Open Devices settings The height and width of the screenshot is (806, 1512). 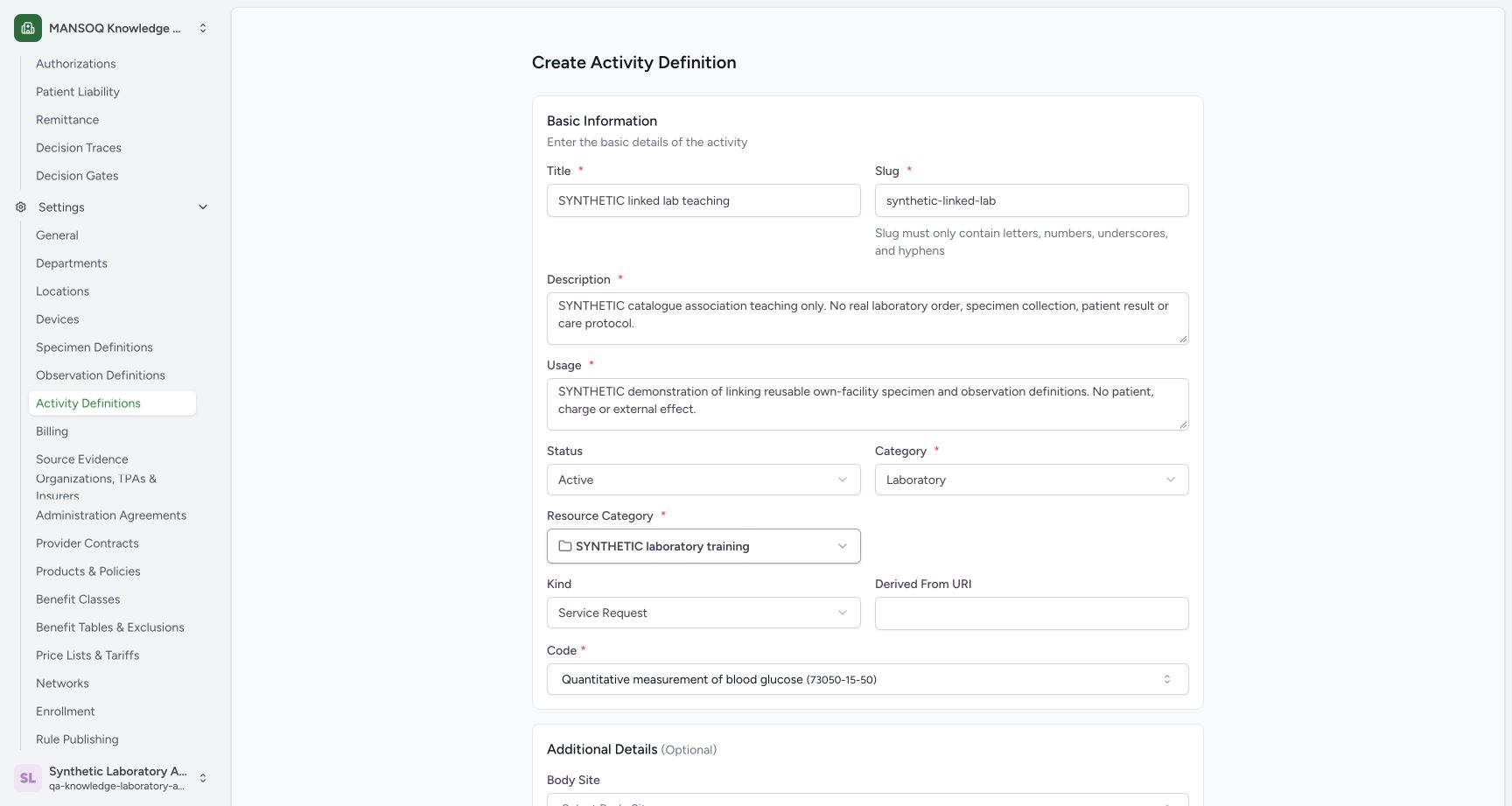tap(112, 319)
